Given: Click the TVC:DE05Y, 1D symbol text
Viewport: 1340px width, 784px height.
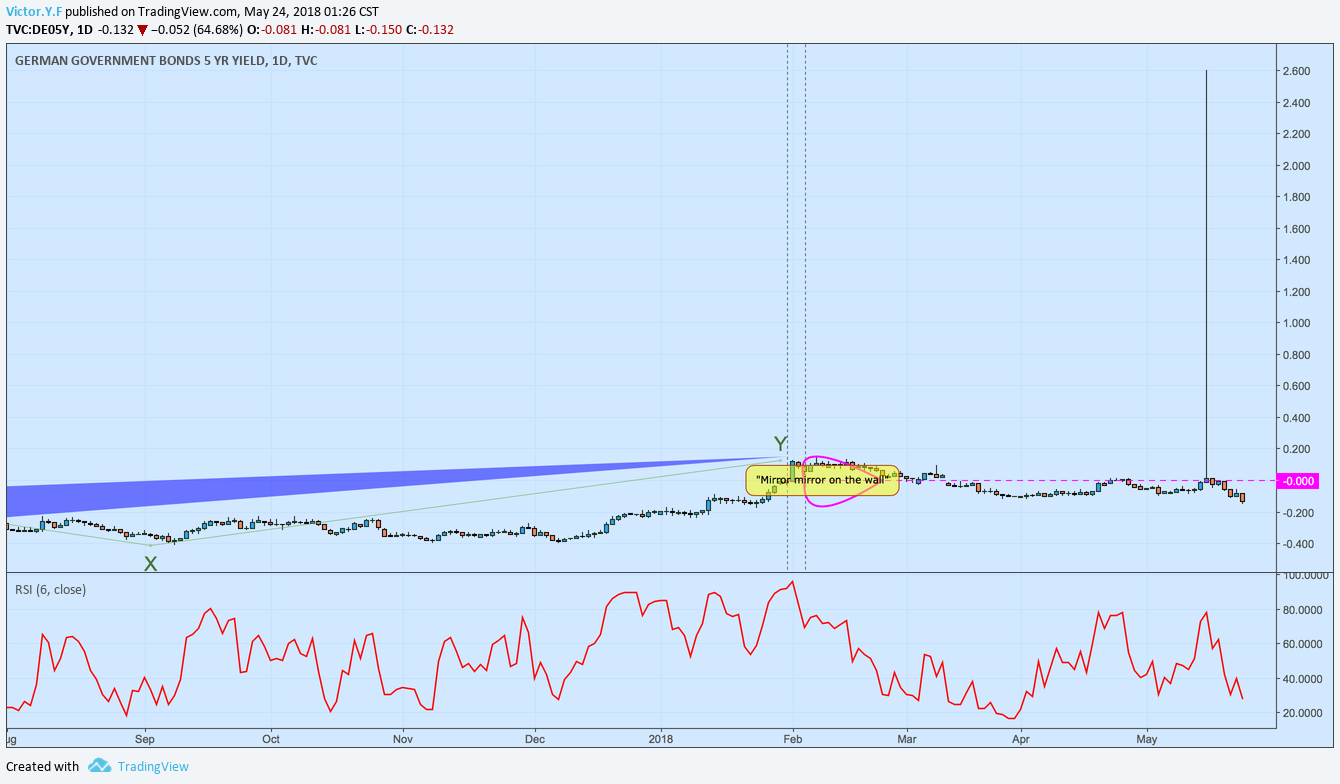Looking at the screenshot, I should click(49, 29).
